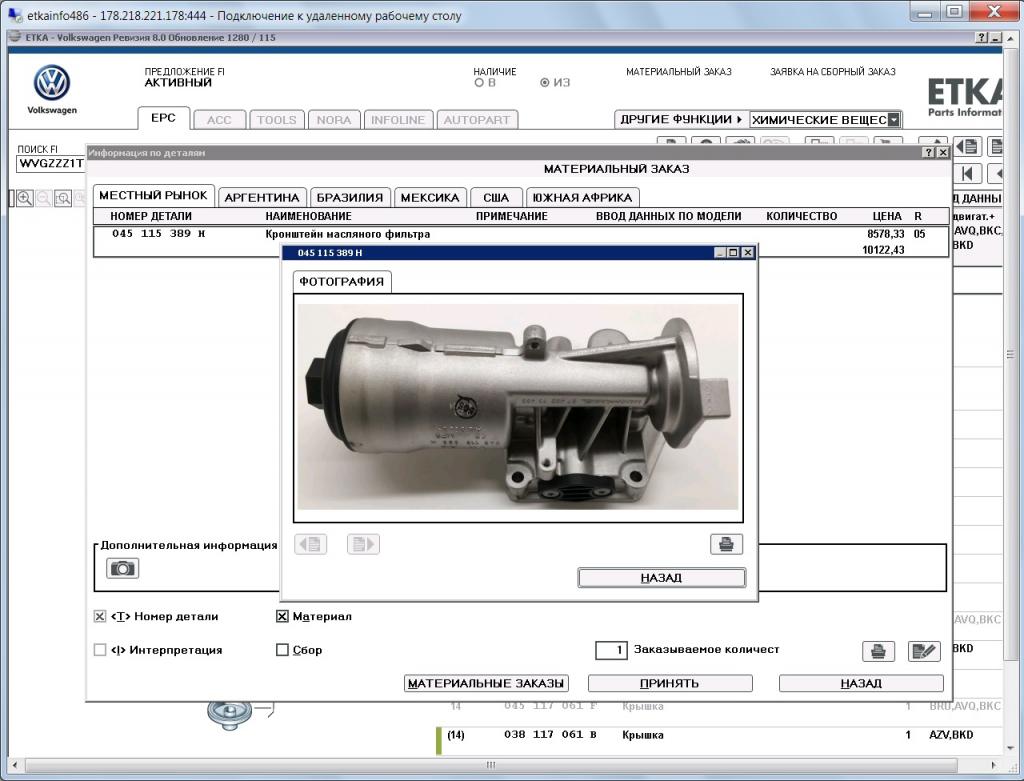This screenshot has height=781, width=1024.
Task: Close the Информация по деталям dialog
Action: [x=942, y=152]
